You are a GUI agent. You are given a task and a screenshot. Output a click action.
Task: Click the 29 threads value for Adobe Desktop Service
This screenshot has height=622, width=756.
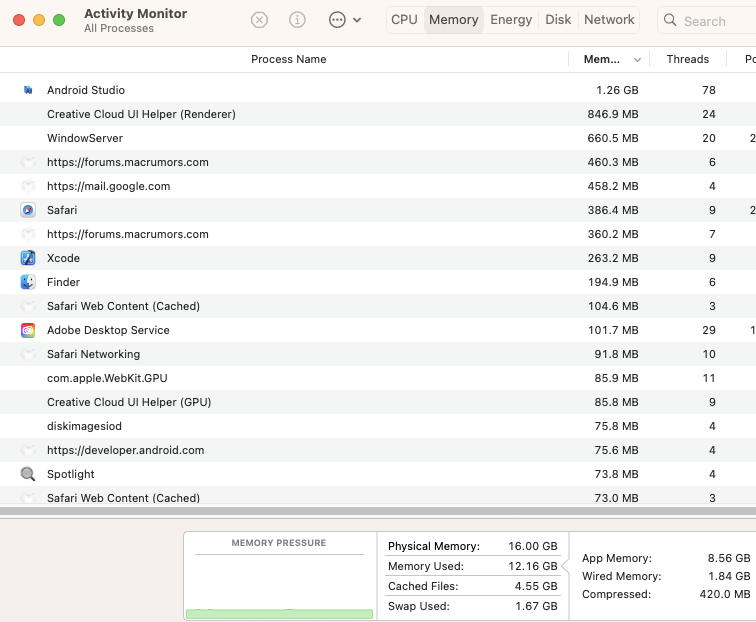tap(709, 330)
